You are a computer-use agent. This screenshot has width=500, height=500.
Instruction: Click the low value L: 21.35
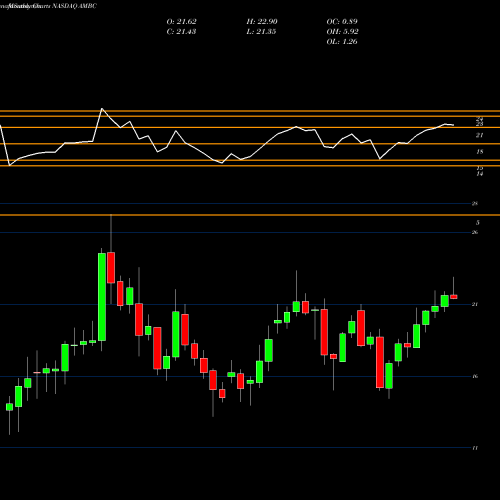261,32
